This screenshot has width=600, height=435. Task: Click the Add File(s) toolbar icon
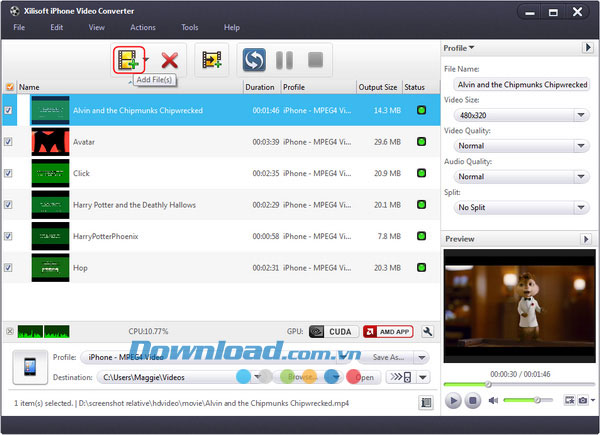click(x=128, y=60)
